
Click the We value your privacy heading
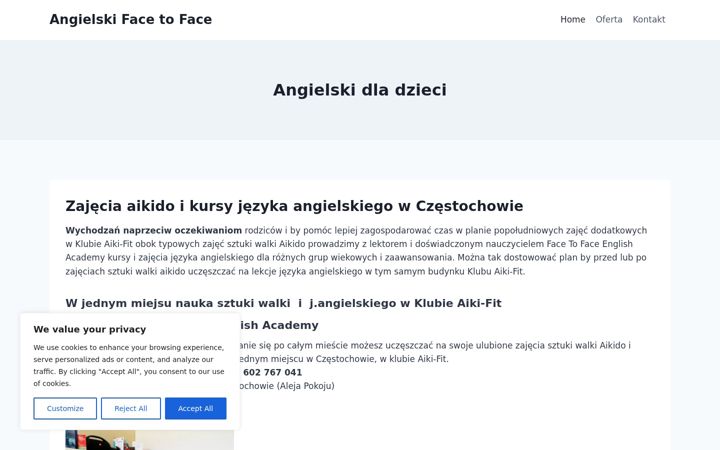[90, 329]
